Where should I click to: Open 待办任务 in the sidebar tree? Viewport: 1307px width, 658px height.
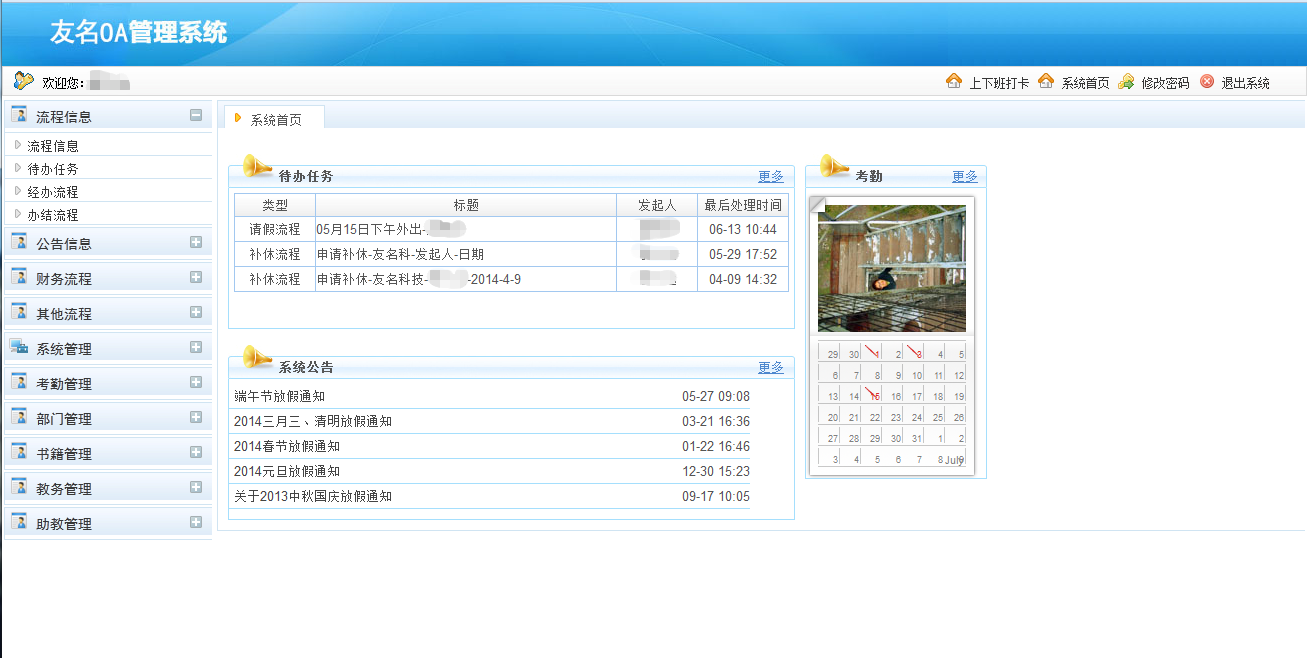pos(53,169)
